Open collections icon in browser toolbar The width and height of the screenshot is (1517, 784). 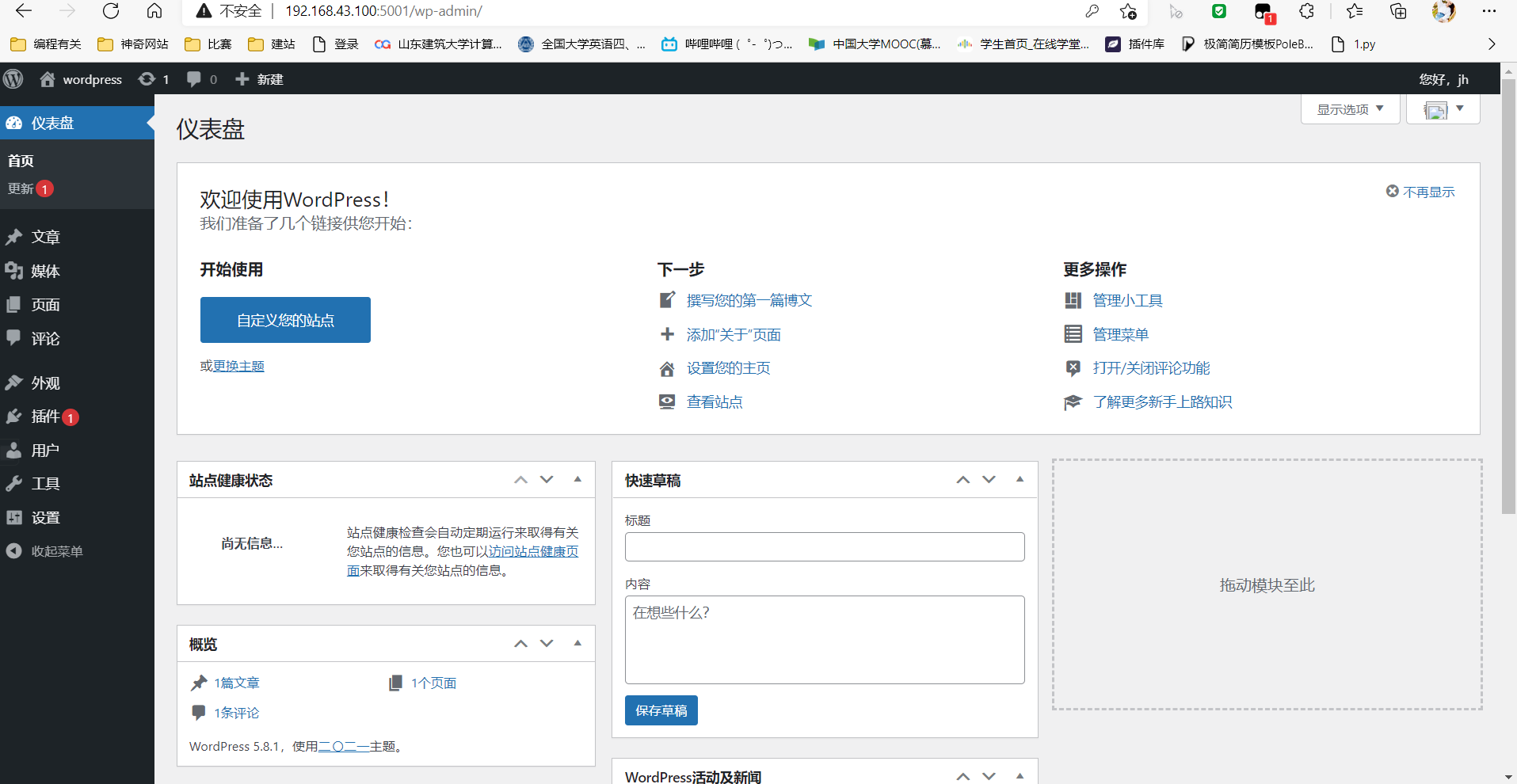click(1399, 11)
